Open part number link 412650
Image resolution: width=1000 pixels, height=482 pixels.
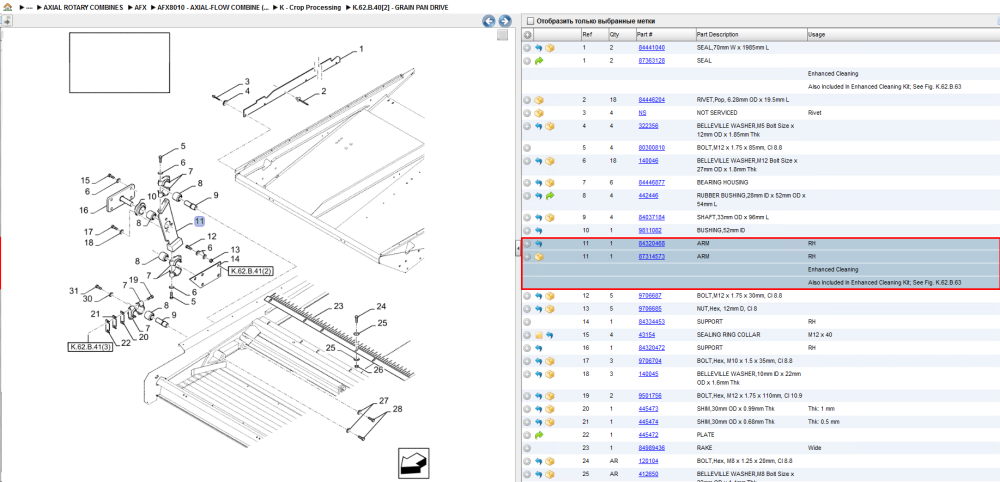[x=647, y=474]
